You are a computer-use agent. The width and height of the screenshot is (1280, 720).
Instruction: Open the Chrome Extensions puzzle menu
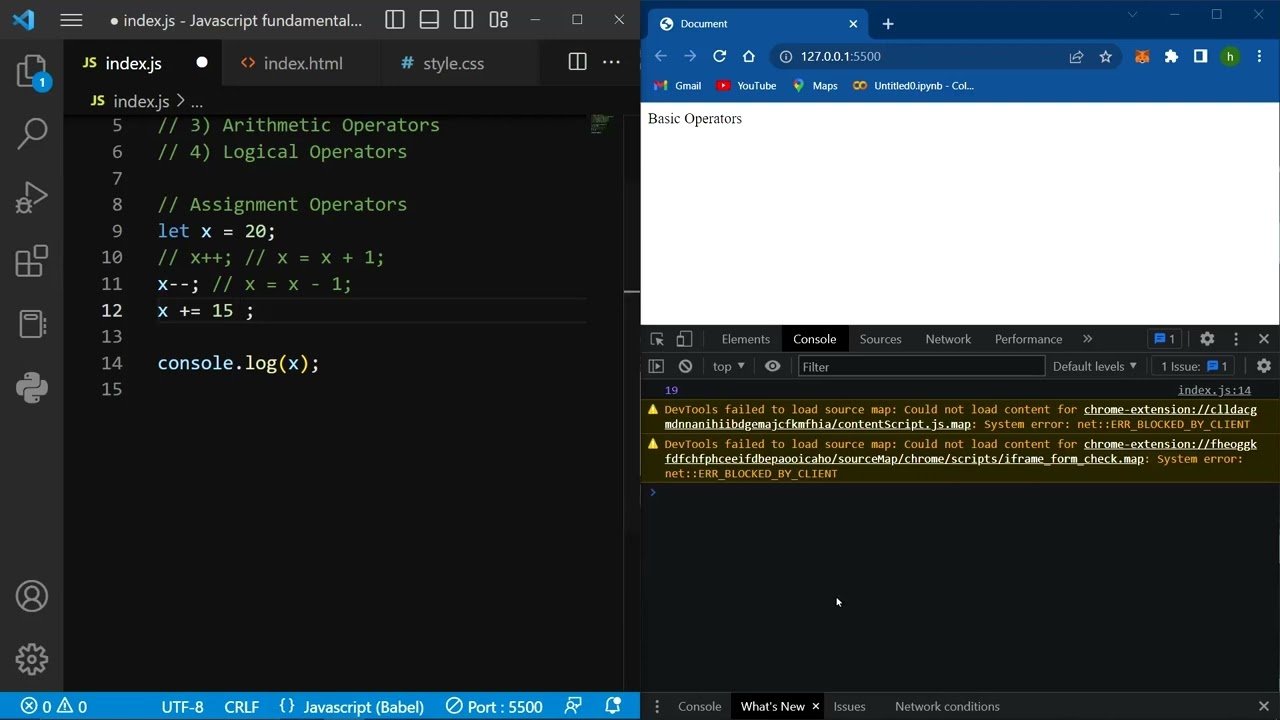(x=1171, y=57)
